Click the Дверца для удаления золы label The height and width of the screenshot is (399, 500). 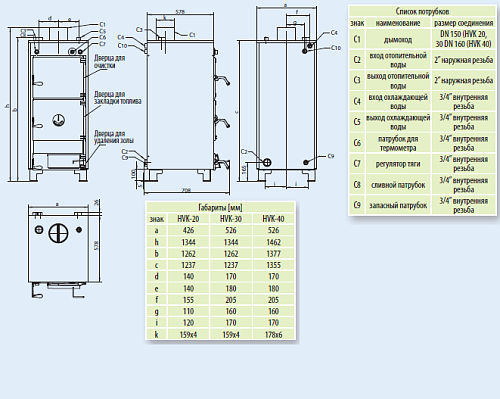pyautogui.click(x=113, y=137)
